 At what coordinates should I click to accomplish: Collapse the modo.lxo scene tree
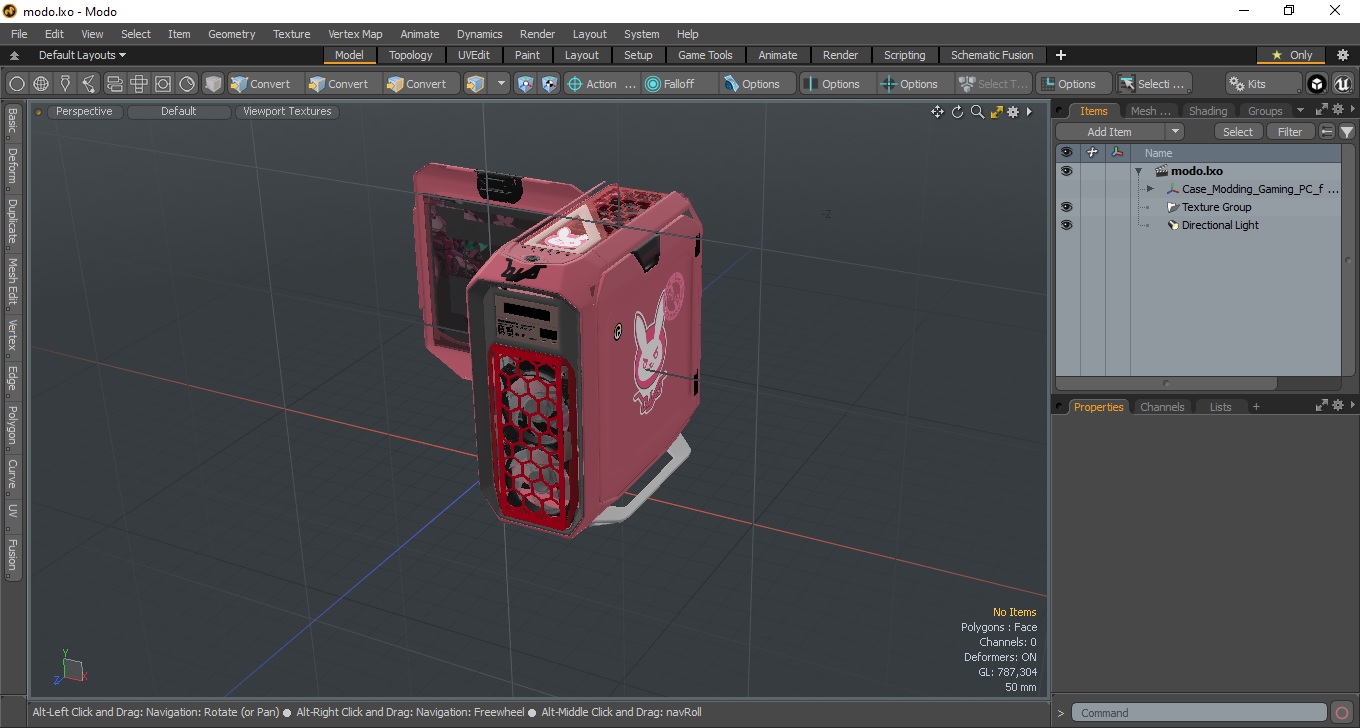(1138, 171)
